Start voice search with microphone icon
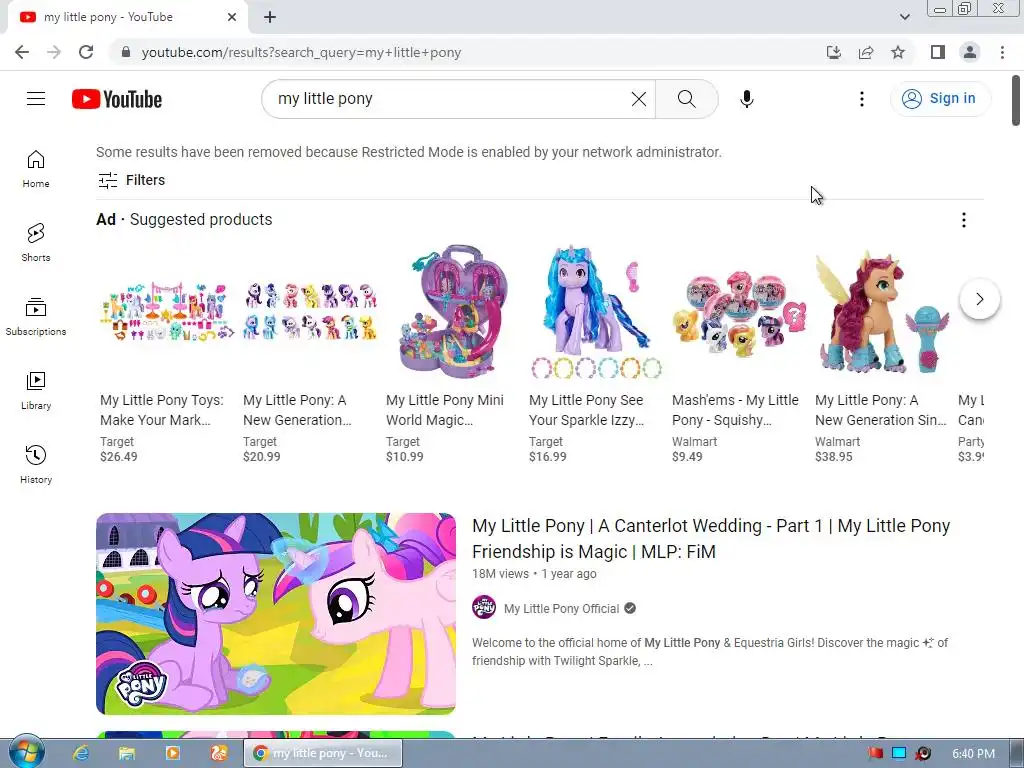 [746, 99]
